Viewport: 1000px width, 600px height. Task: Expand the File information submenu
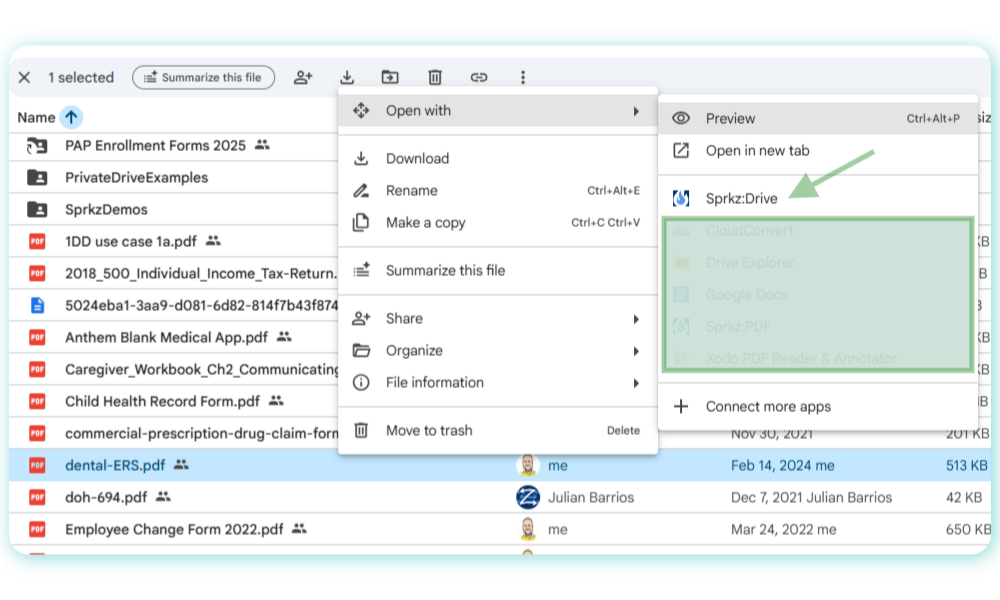(x=497, y=383)
